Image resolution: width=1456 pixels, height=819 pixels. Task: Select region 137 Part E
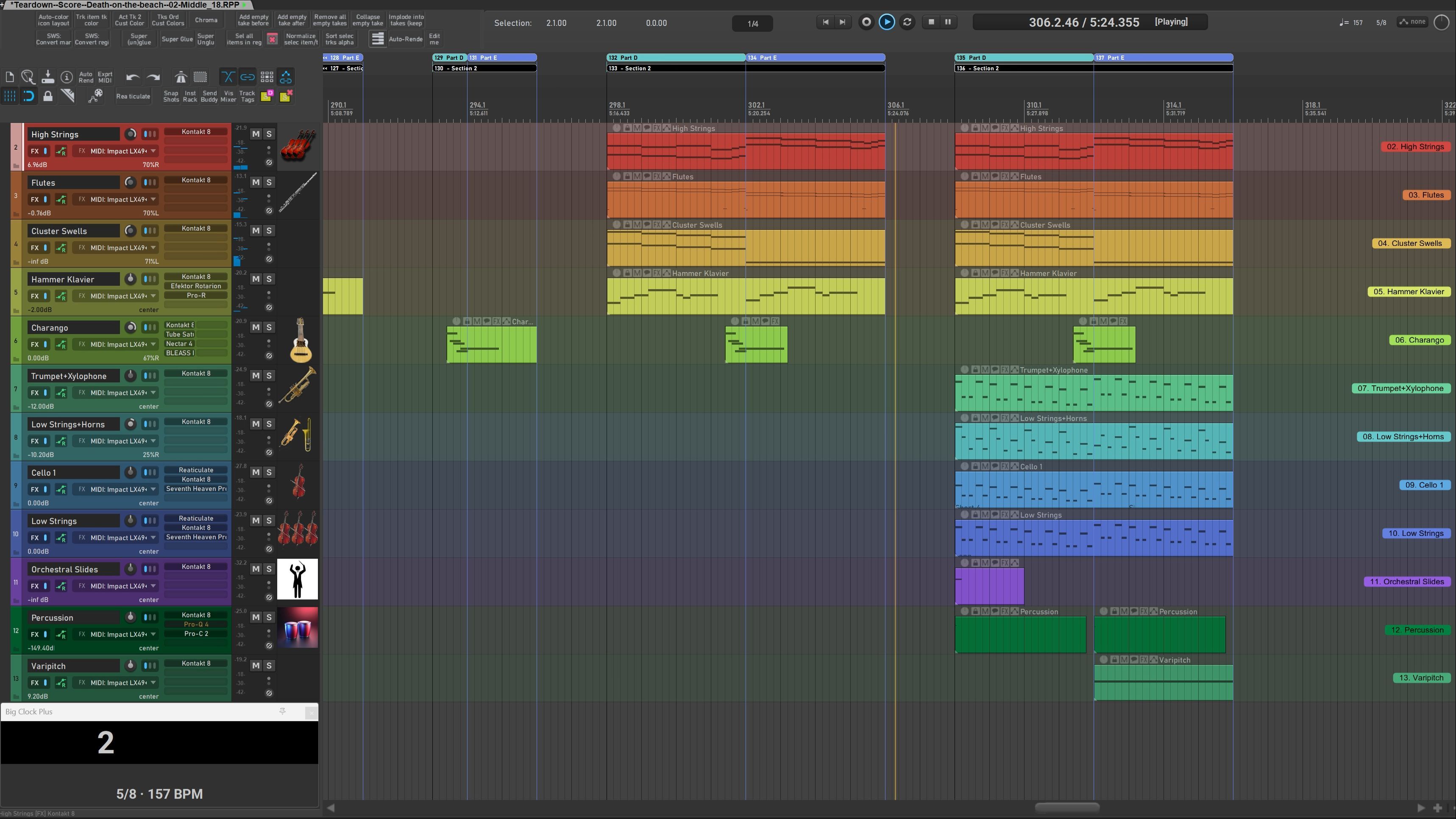pos(1163,58)
